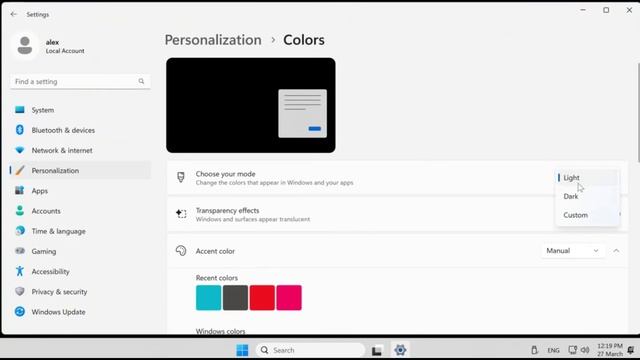Click the System monitor icon
640x360 pixels.
coord(20,110)
